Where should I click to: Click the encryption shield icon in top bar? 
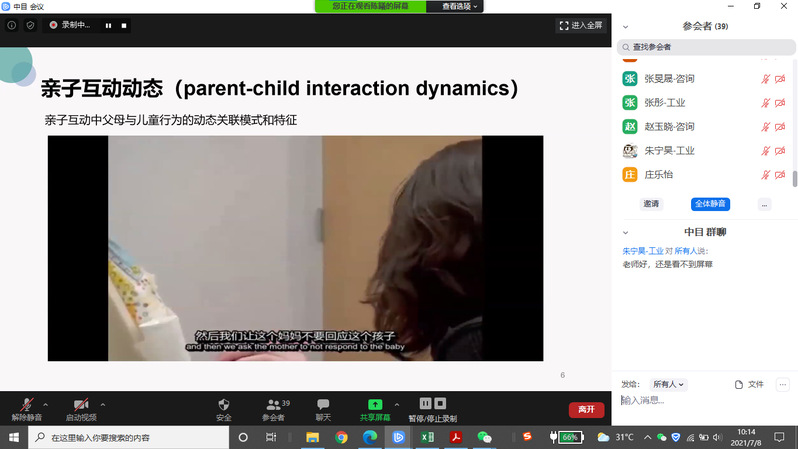(x=30, y=25)
